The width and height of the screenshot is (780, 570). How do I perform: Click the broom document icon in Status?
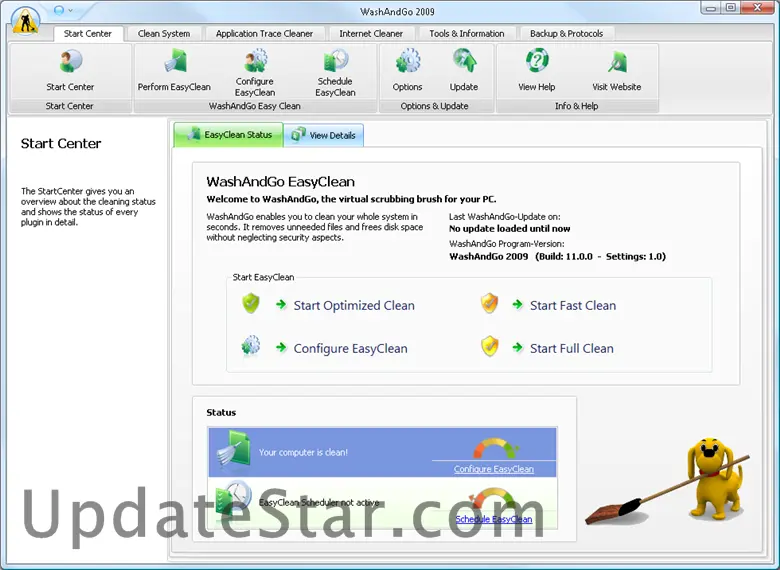[234, 449]
